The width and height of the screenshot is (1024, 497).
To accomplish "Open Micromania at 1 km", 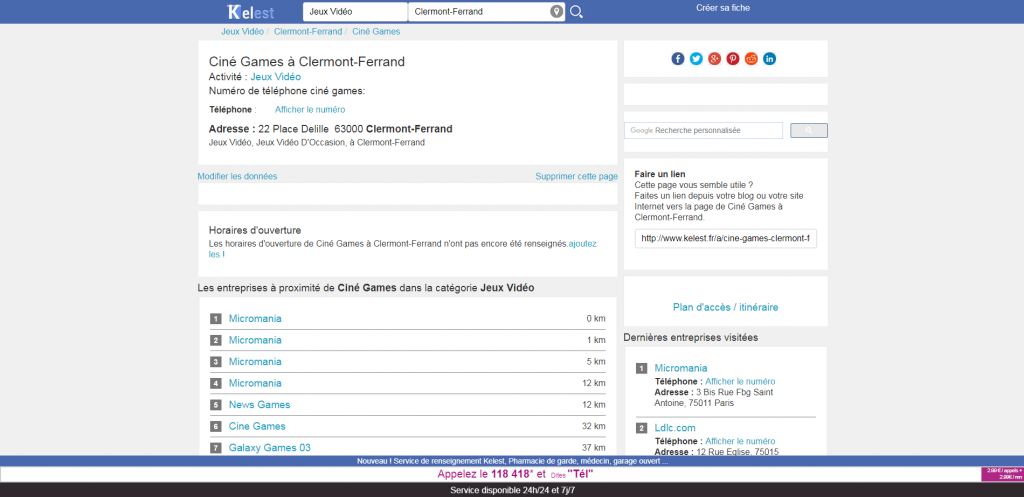I will pos(255,340).
